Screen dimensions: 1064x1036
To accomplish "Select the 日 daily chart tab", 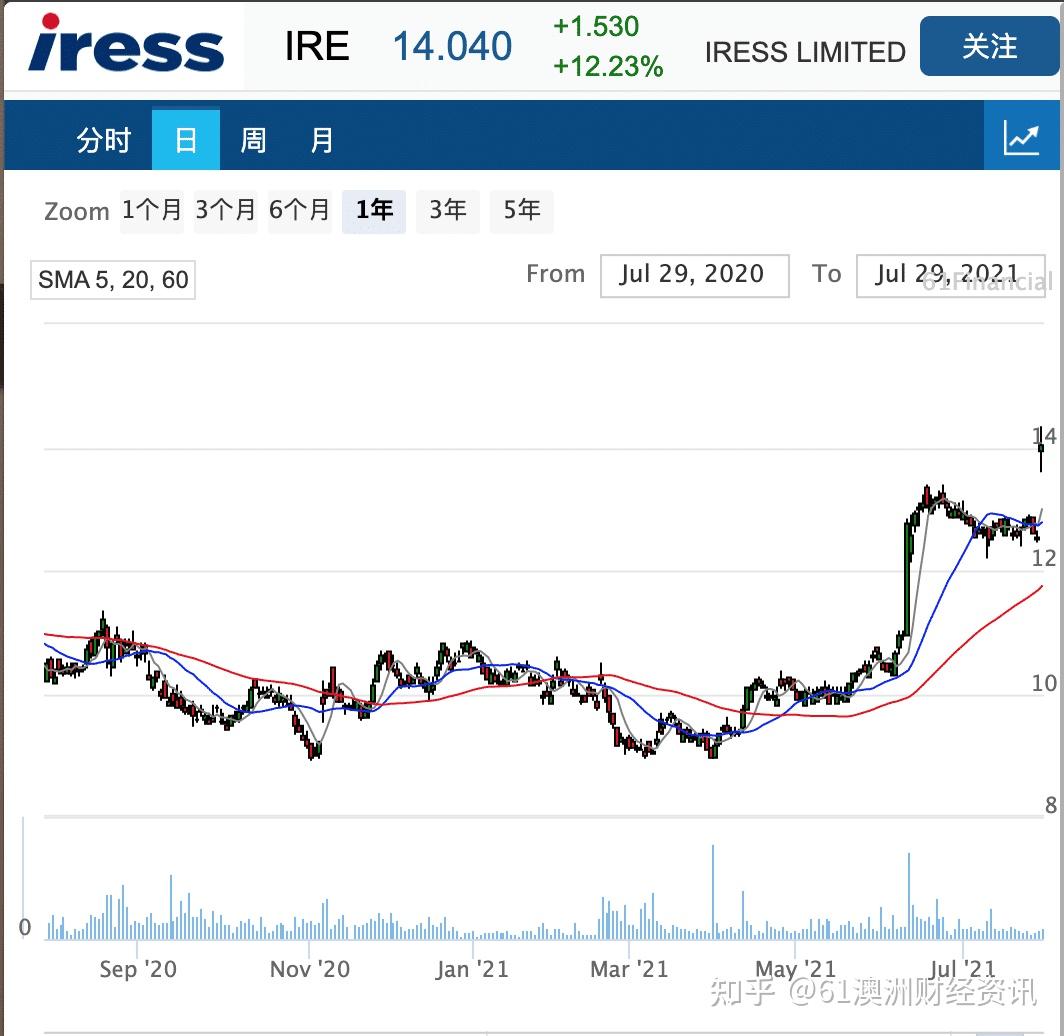I will tap(185, 140).
